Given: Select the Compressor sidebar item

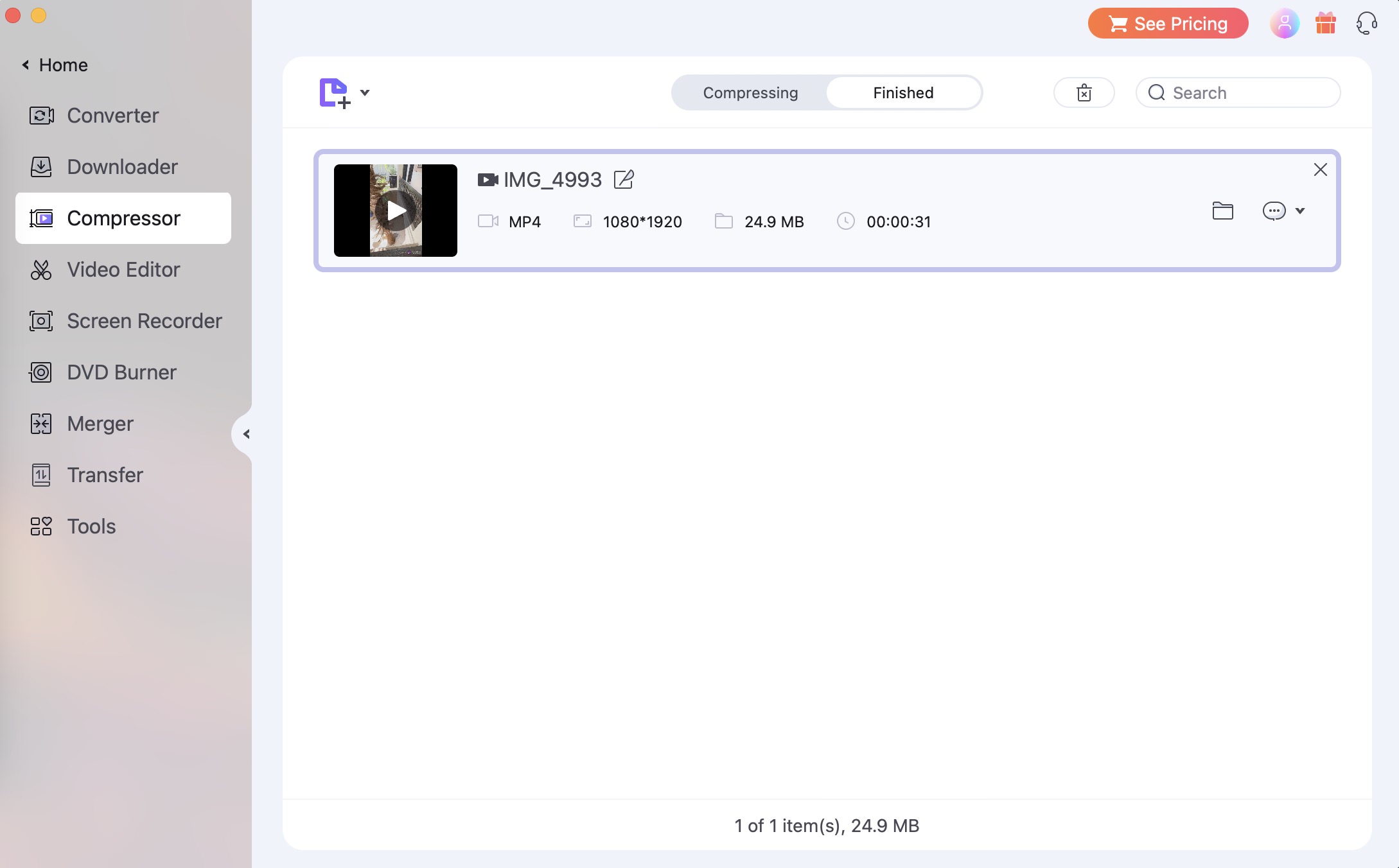Looking at the screenshot, I should (123, 218).
